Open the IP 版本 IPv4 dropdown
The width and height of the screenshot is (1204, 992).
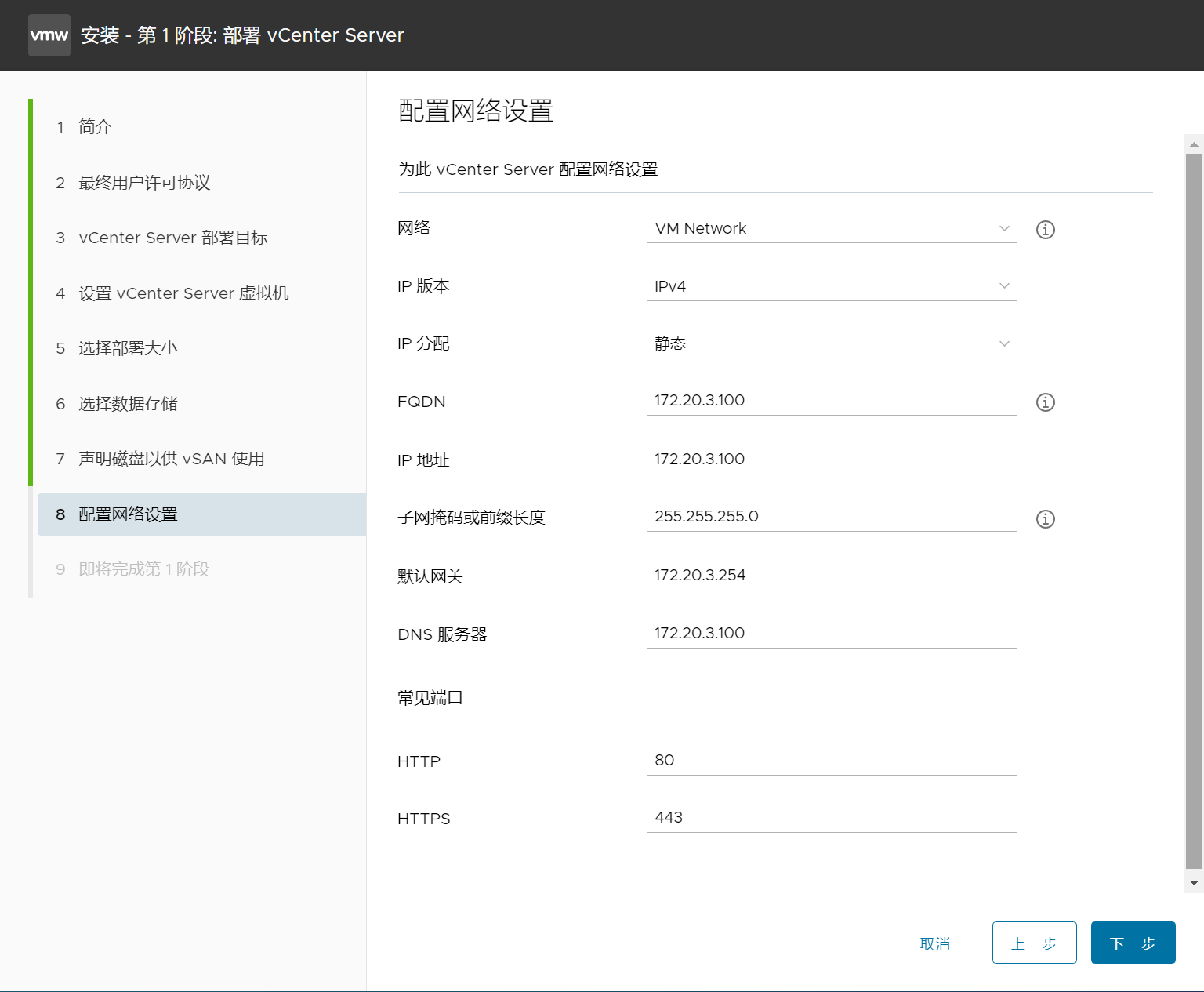point(832,286)
